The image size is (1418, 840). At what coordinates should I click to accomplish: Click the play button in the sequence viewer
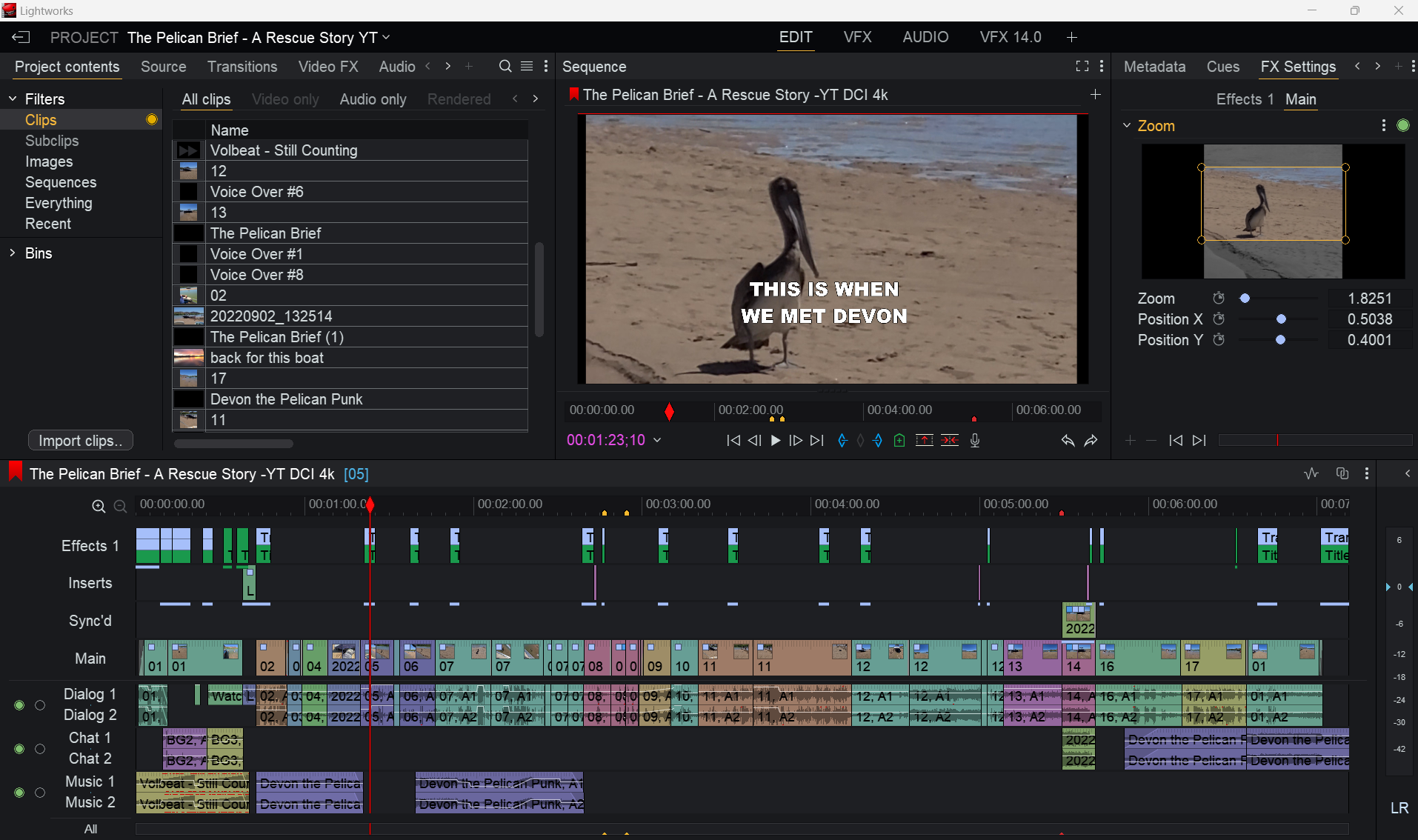(x=775, y=441)
